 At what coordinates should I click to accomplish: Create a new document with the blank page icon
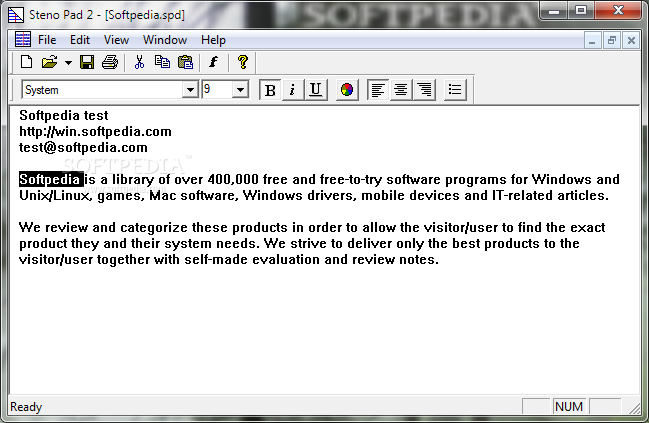[26, 62]
